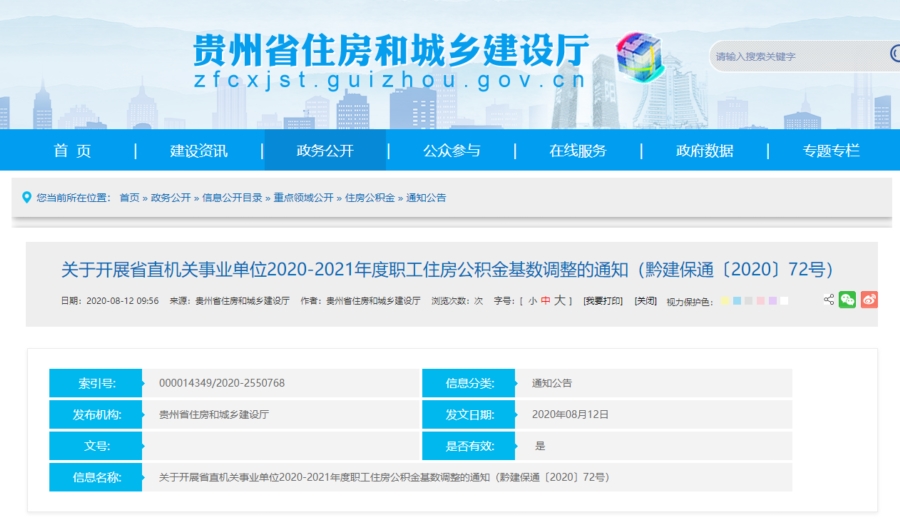Go to 首页 in the breadcrumb
Viewport: 900px width, 523px height.
[x=129, y=197]
